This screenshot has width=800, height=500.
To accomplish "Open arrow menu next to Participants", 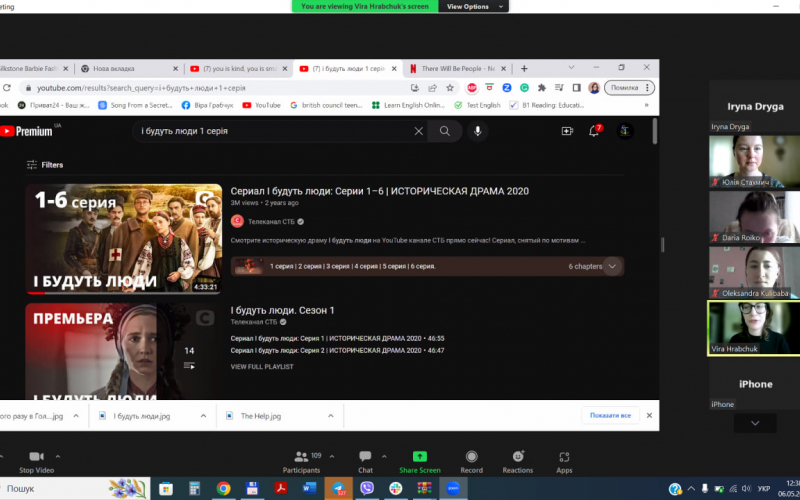I will pyautogui.click(x=332, y=457).
